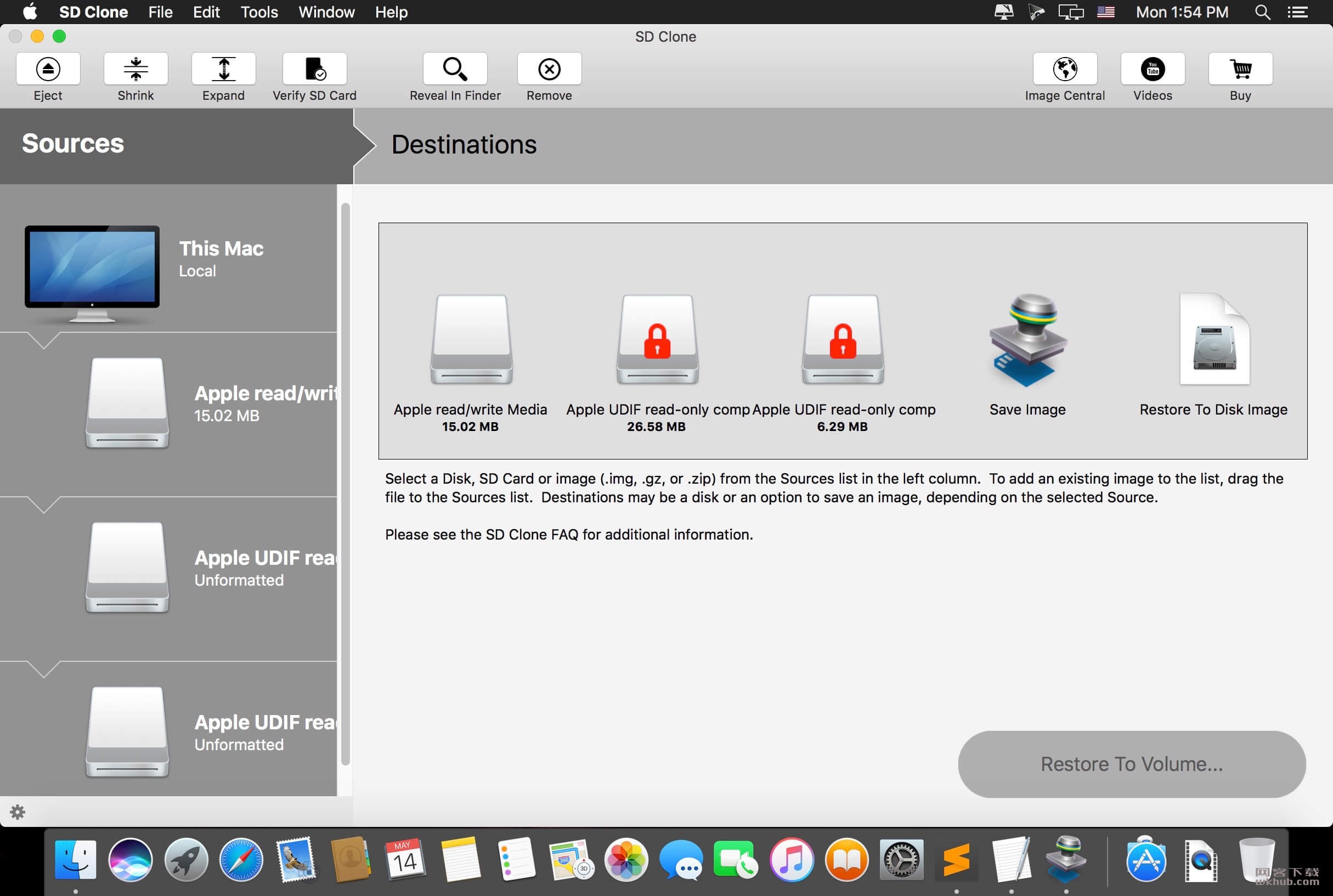1333x896 pixels.
Task: Select the Shrink tool
Action: point(135,69)
